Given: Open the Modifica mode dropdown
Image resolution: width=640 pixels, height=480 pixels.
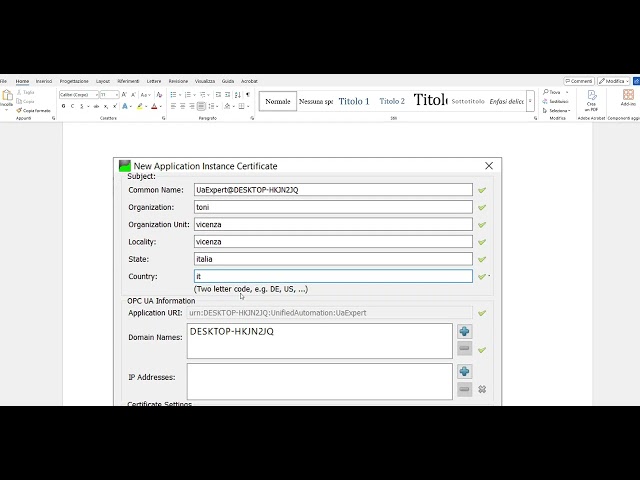Looking at the screenshot, I should pyautogui.click(x=613, y=81).
